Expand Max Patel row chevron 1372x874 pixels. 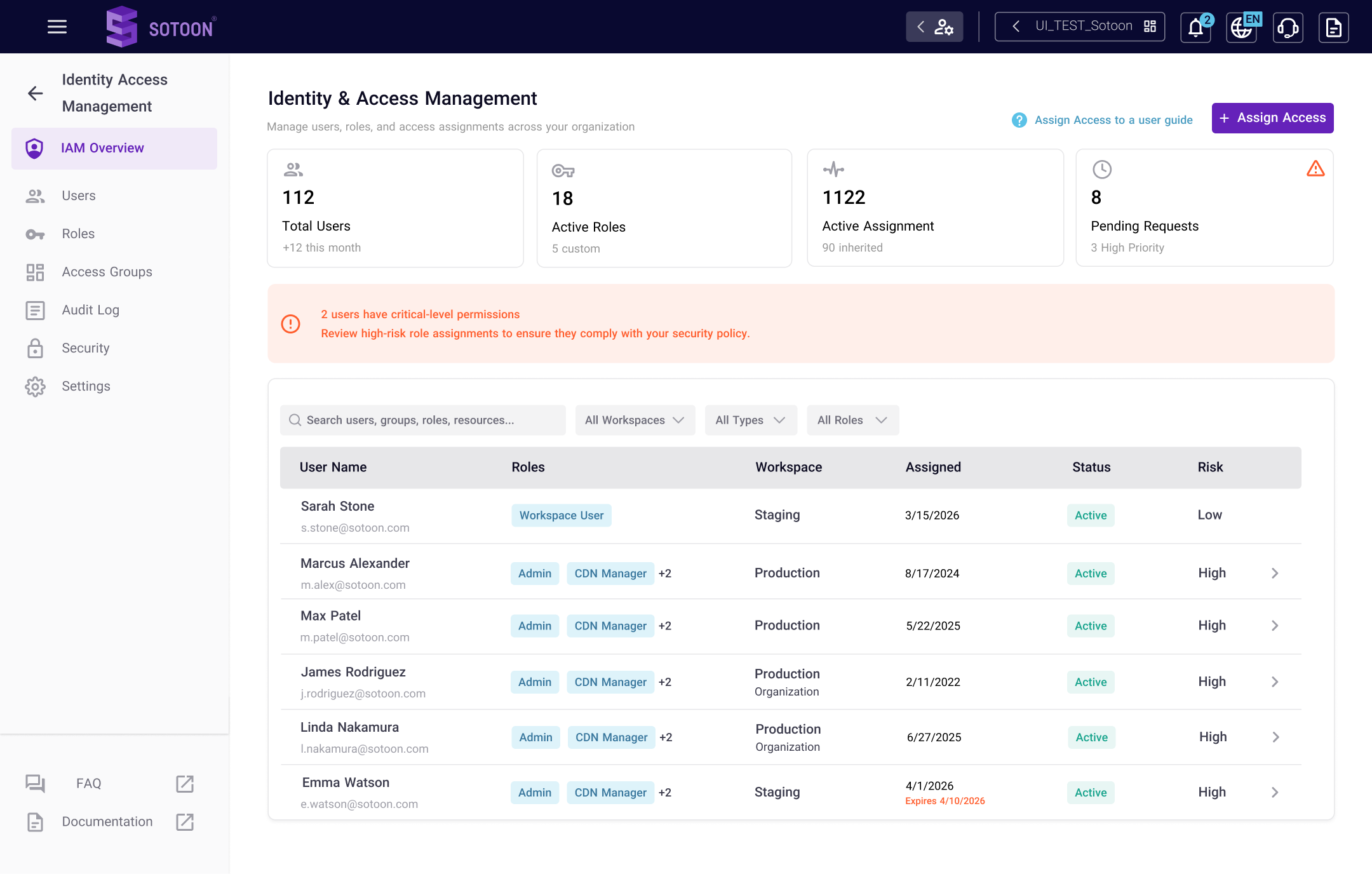click(x=1275, y=626)
